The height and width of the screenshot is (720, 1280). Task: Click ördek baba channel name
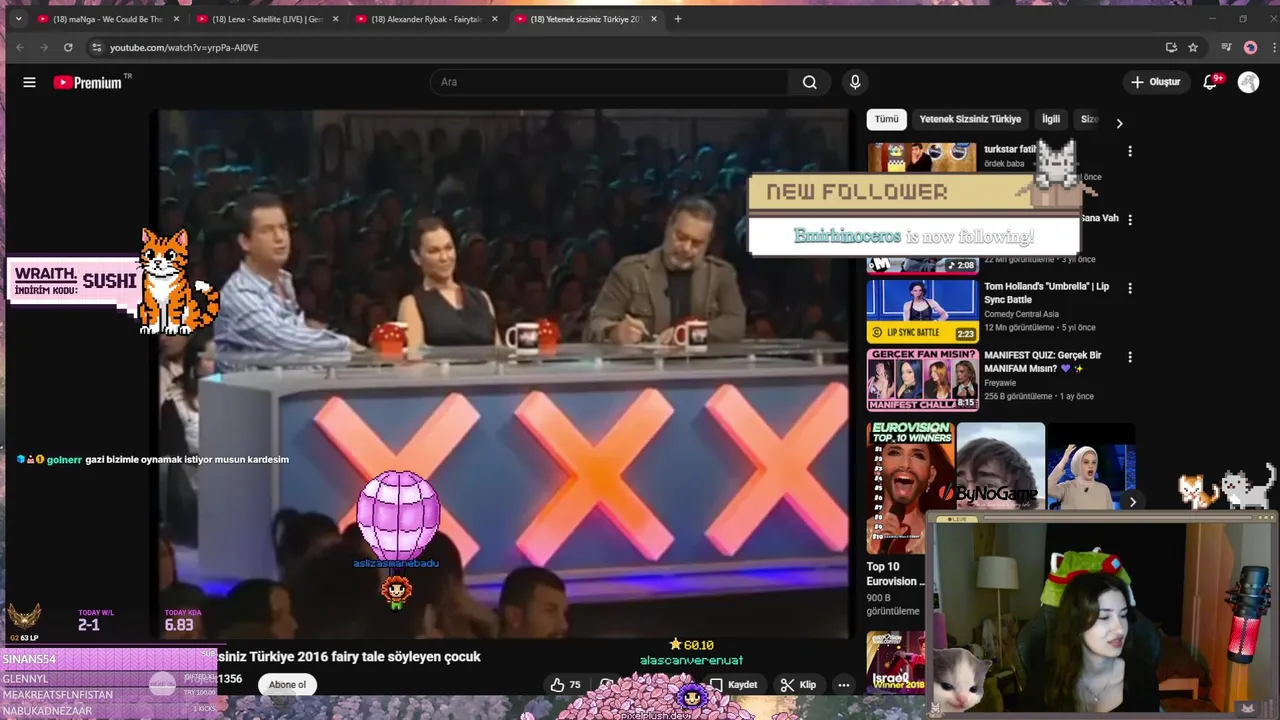[1004, 163]
